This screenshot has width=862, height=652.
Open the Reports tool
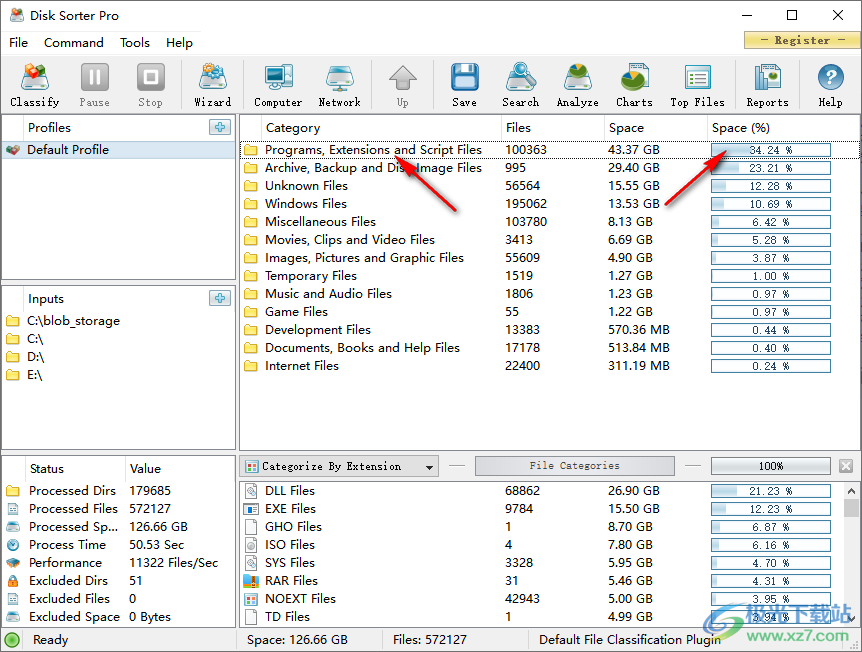pos(767,84)
